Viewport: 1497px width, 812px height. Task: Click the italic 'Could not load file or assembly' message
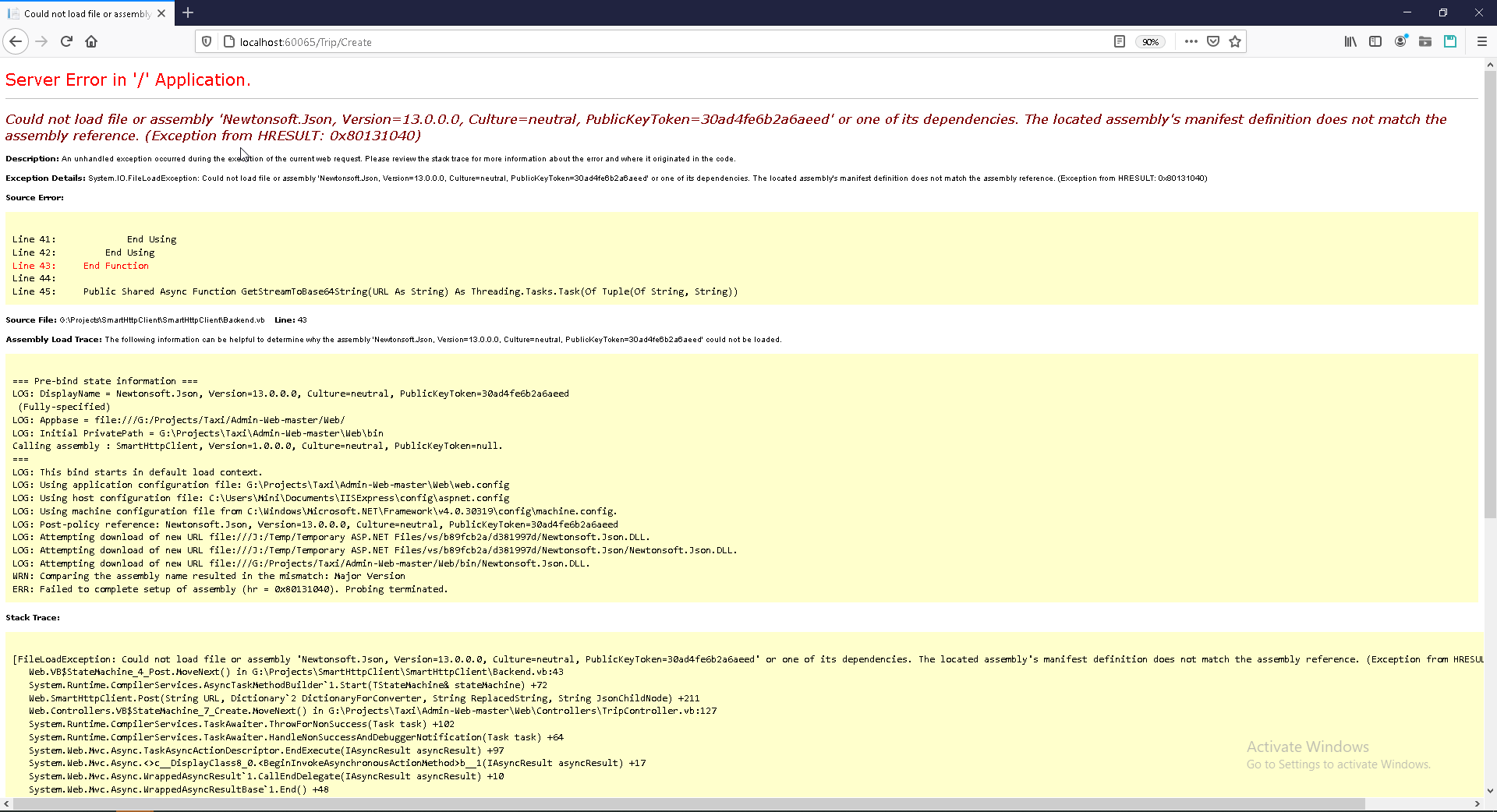pyautogui.click(x=726, y=127)
